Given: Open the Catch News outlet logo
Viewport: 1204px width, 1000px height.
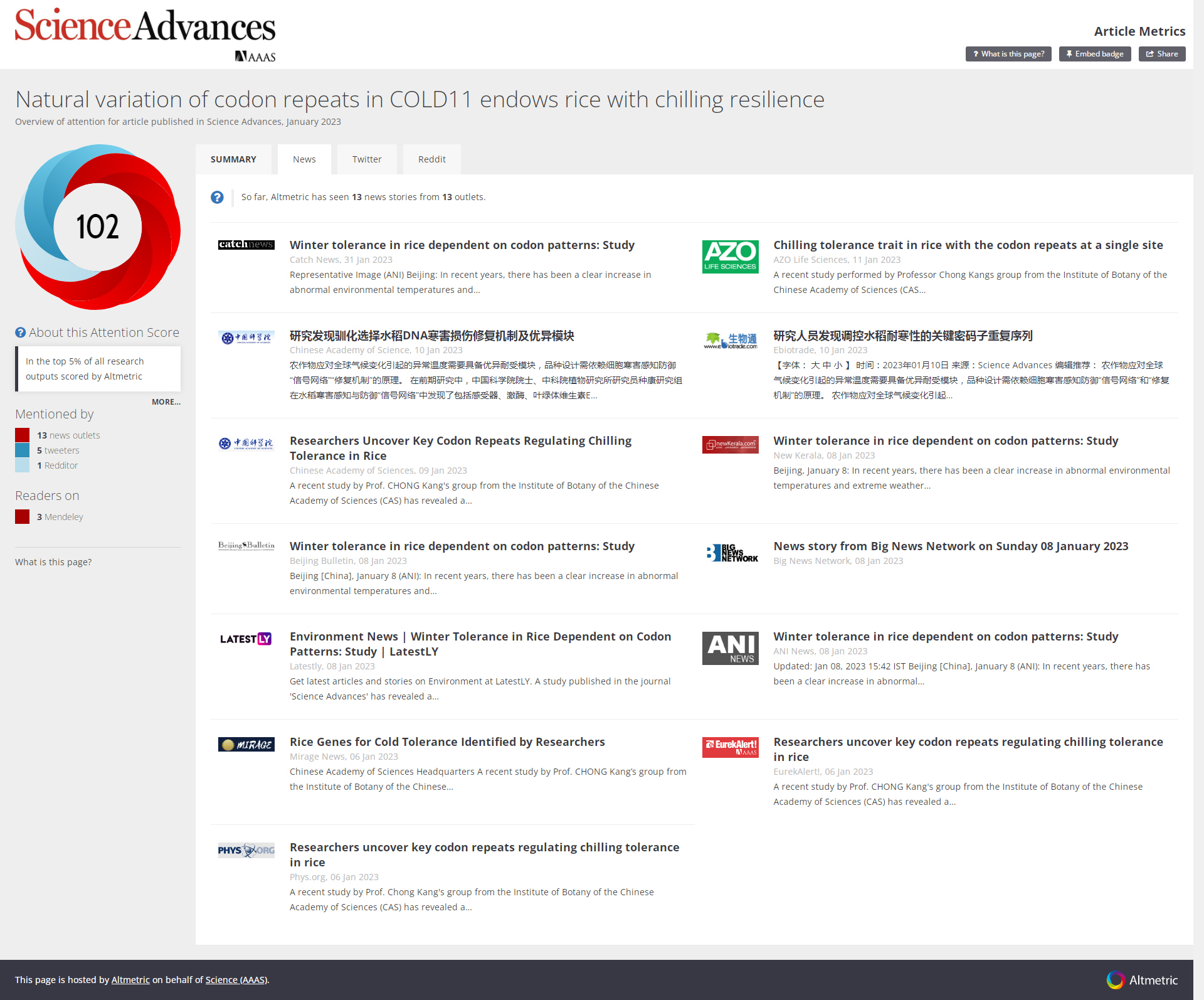Looking at the screenshot, I should click(246, 245).
